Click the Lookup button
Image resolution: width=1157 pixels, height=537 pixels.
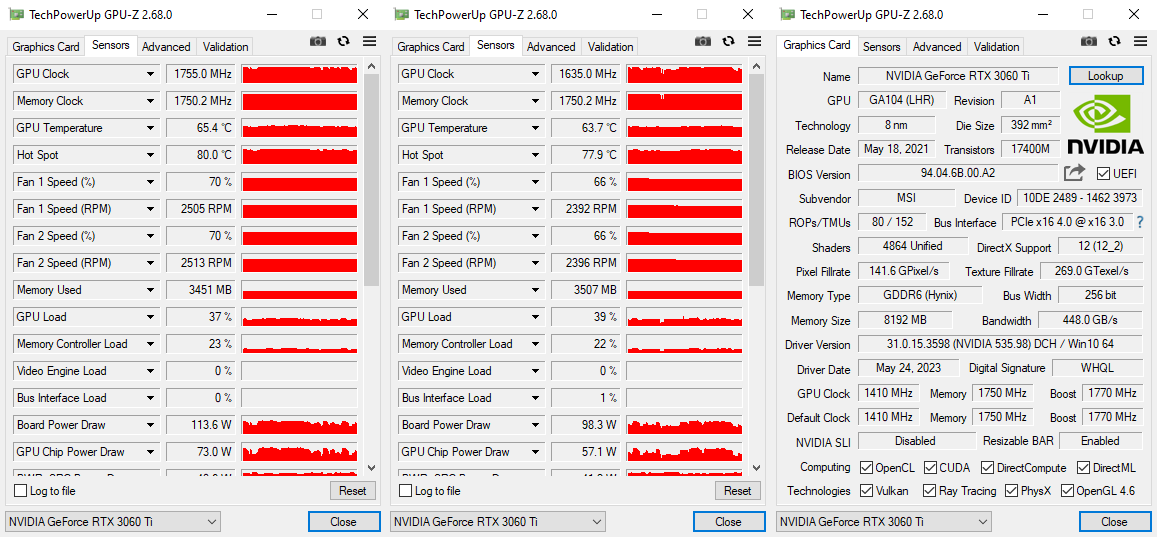[1105, 75]
